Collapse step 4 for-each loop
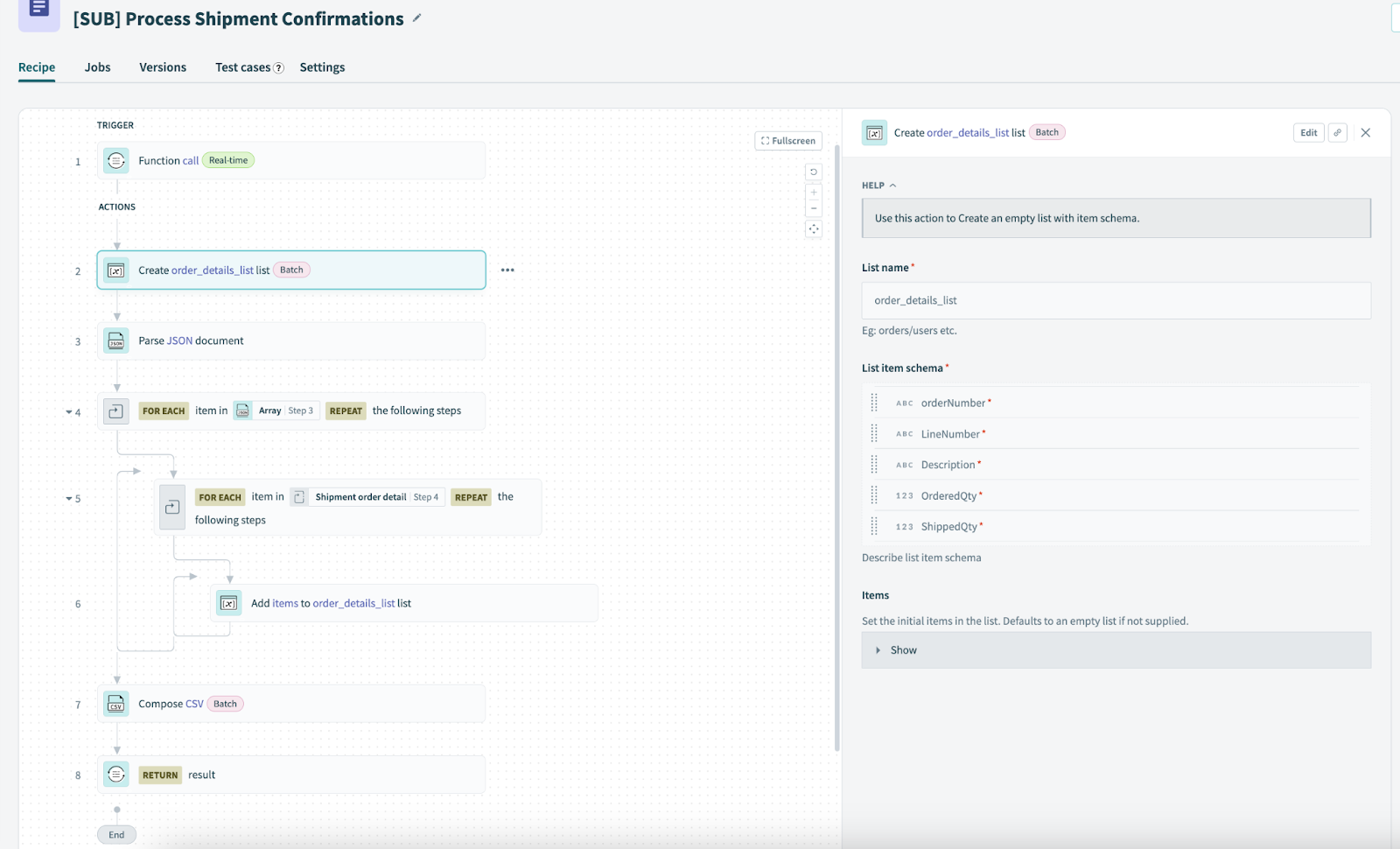 coord(69,412)
